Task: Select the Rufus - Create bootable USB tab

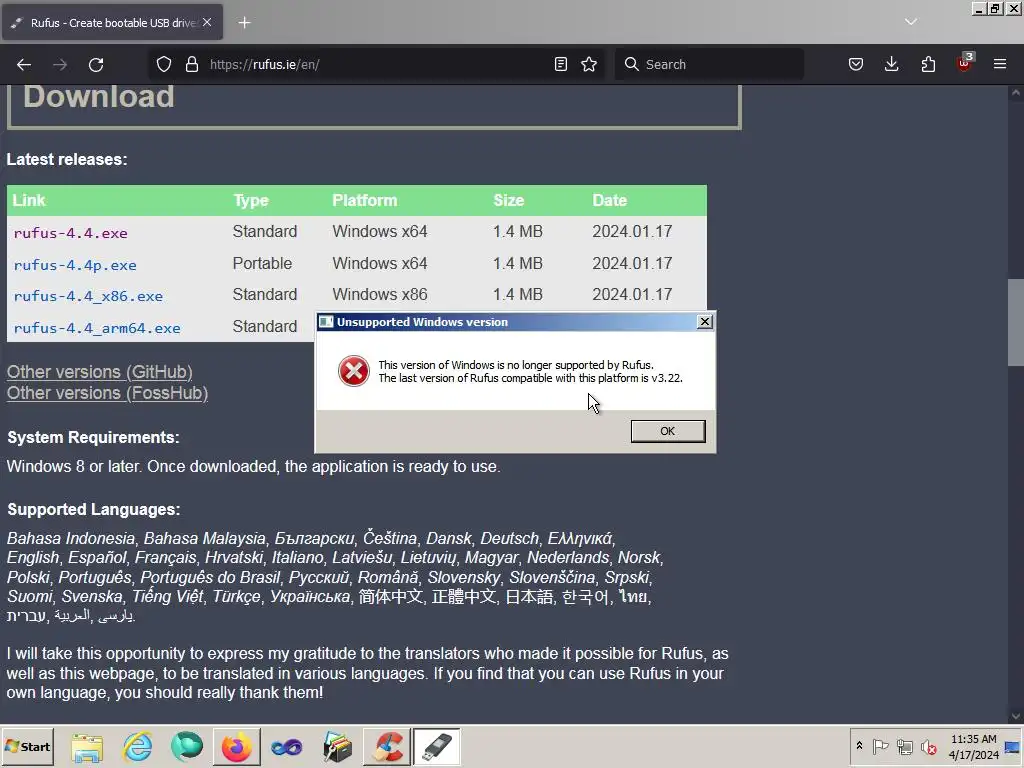Action: 112,23
